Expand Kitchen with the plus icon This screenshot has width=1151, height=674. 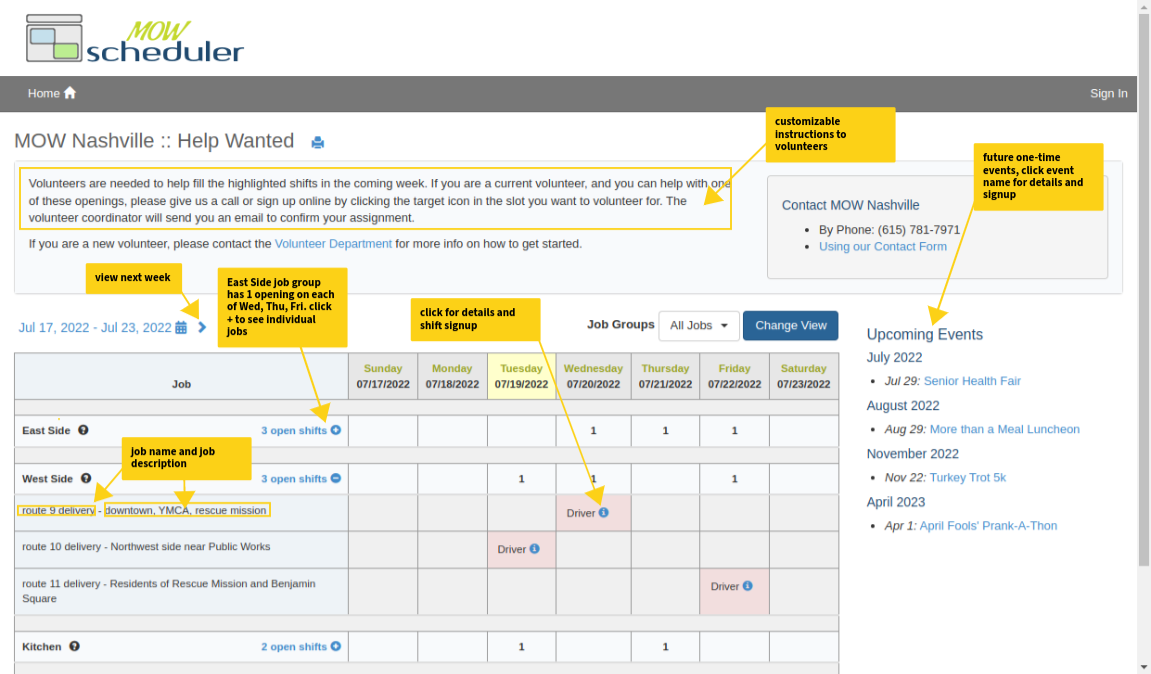click(x=335, y=647)
